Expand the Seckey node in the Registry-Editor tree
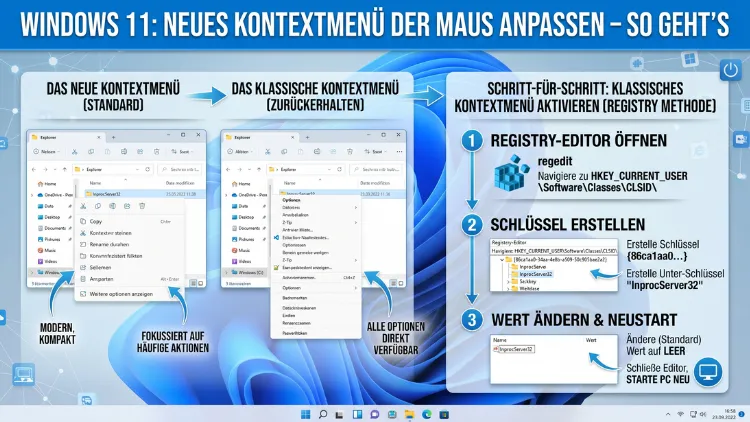The width and height of the screenshot is (750, 422). point(508,282)
